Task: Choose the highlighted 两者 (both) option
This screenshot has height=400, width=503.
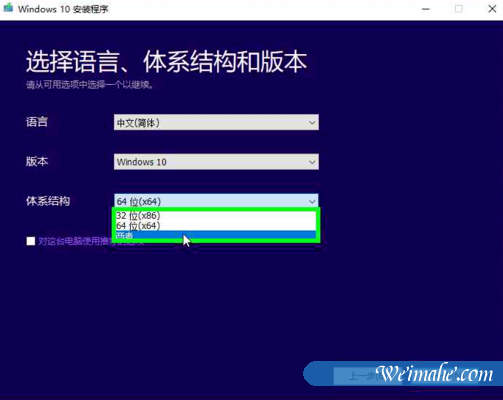Action: coord(216,235)
